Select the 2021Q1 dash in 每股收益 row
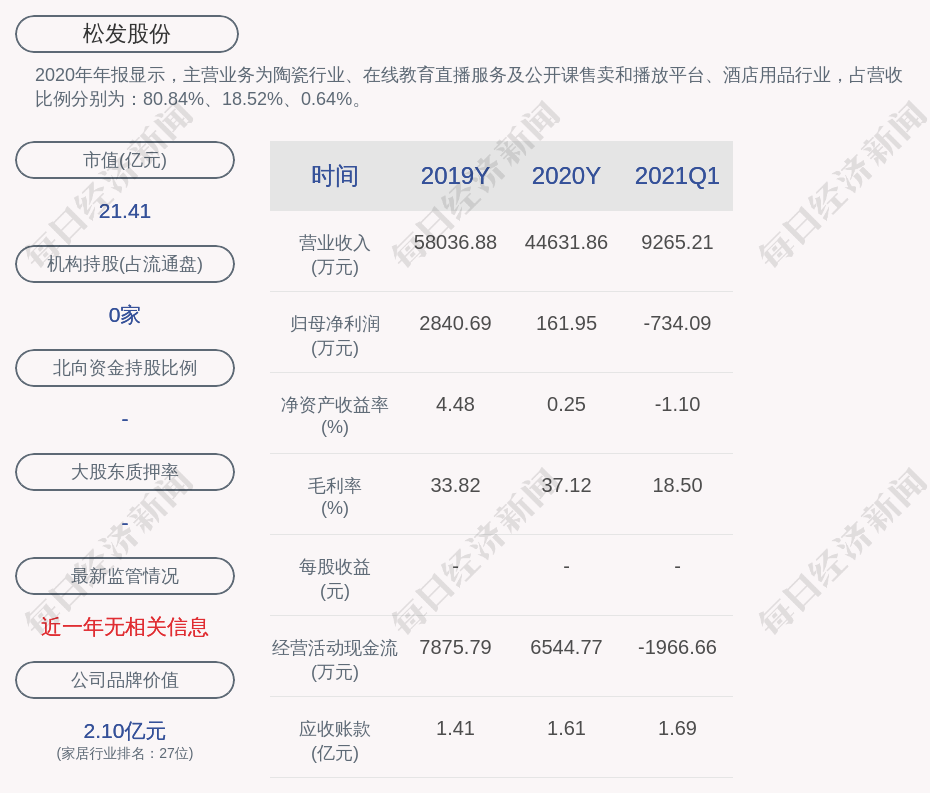This screenshot has width=930, height=793. pyautogui.click(x=677, y=567)
